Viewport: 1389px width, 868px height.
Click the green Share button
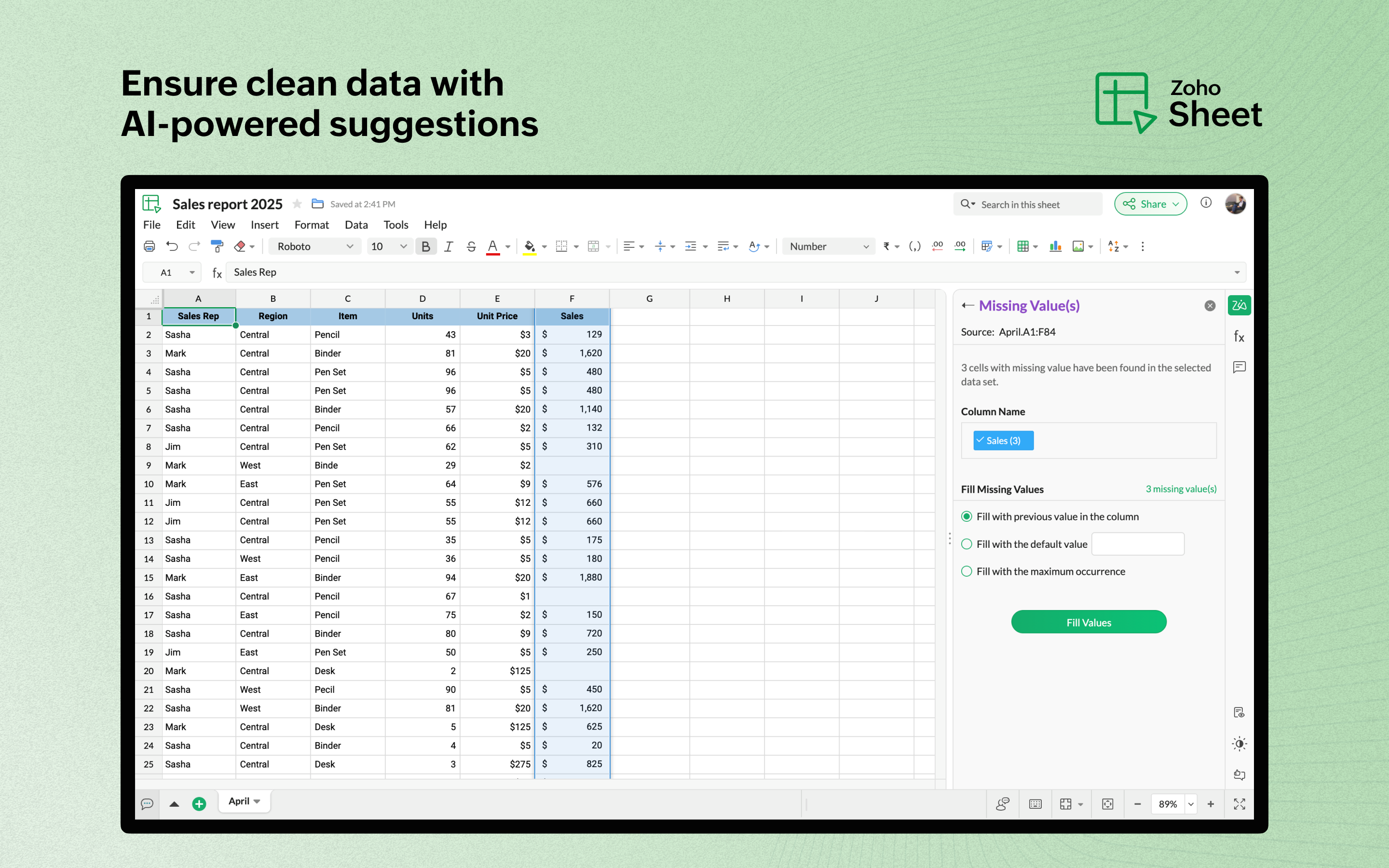[1150, 204]
